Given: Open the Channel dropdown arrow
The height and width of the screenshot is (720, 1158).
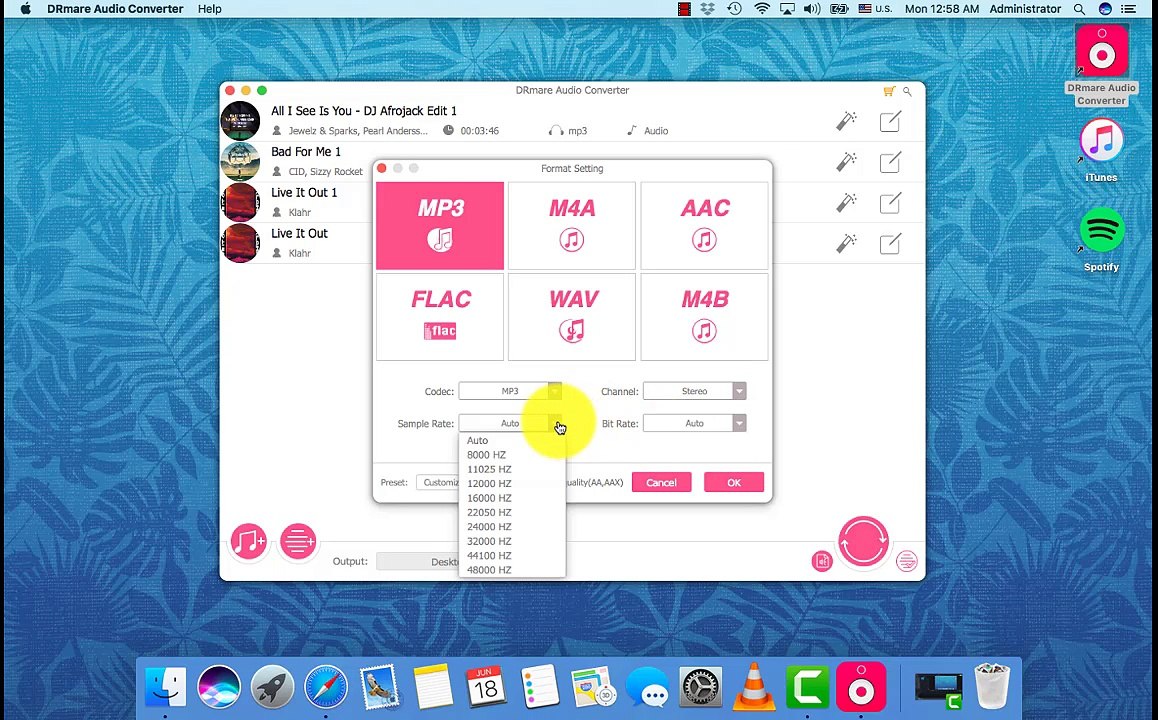Looking at the screenshot, I should [739, 391].
